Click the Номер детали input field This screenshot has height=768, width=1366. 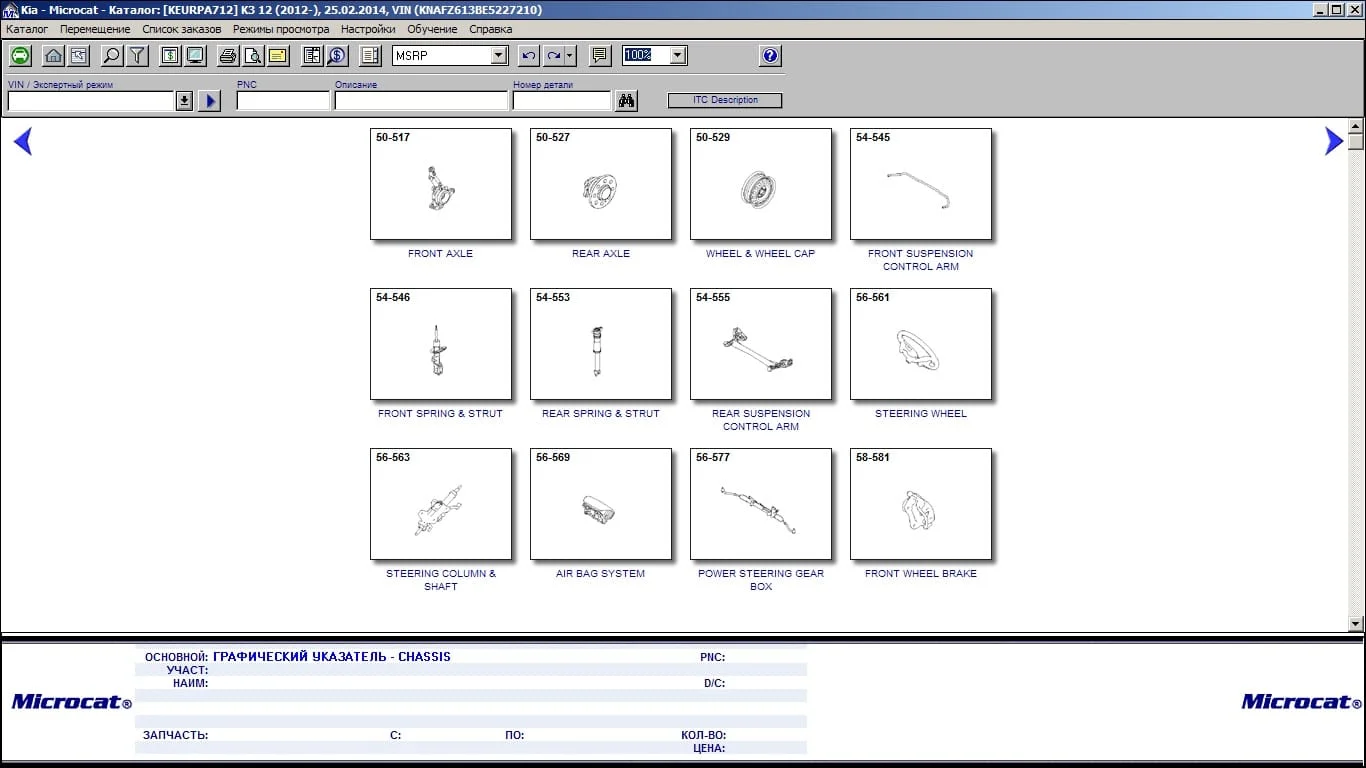[x=561, y=101]
